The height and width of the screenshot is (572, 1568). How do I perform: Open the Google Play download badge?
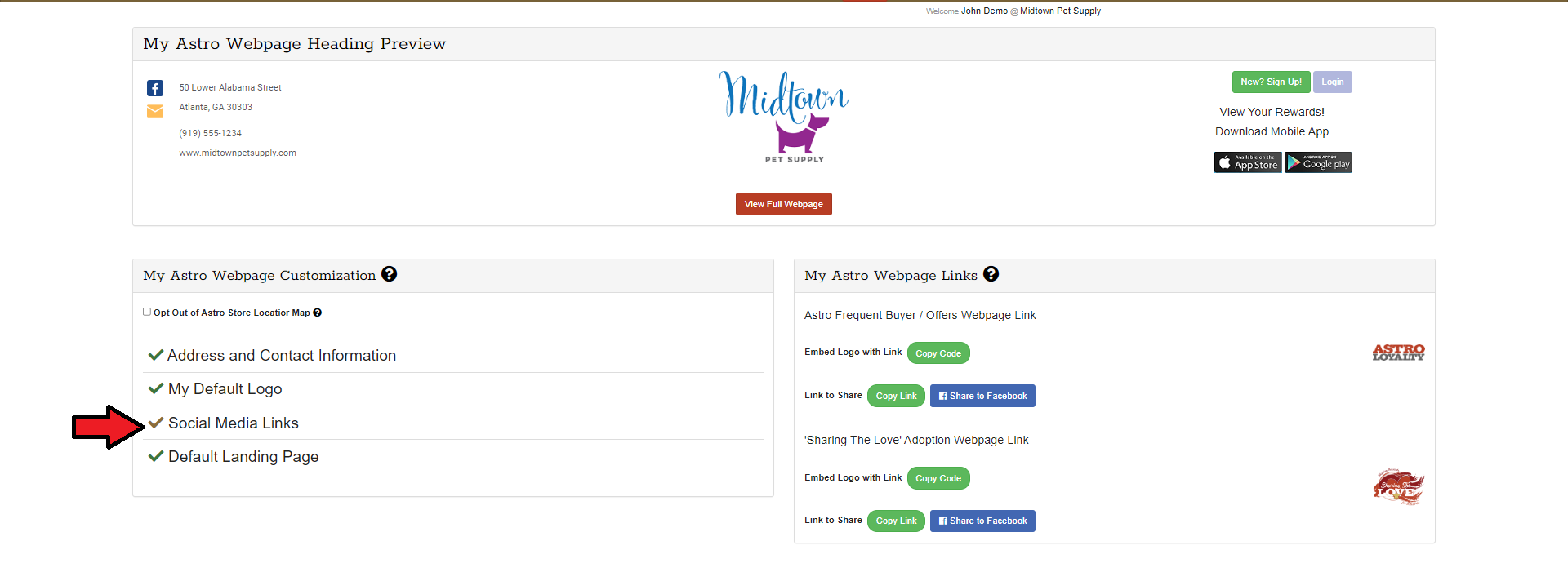(x=1318, y=162)
